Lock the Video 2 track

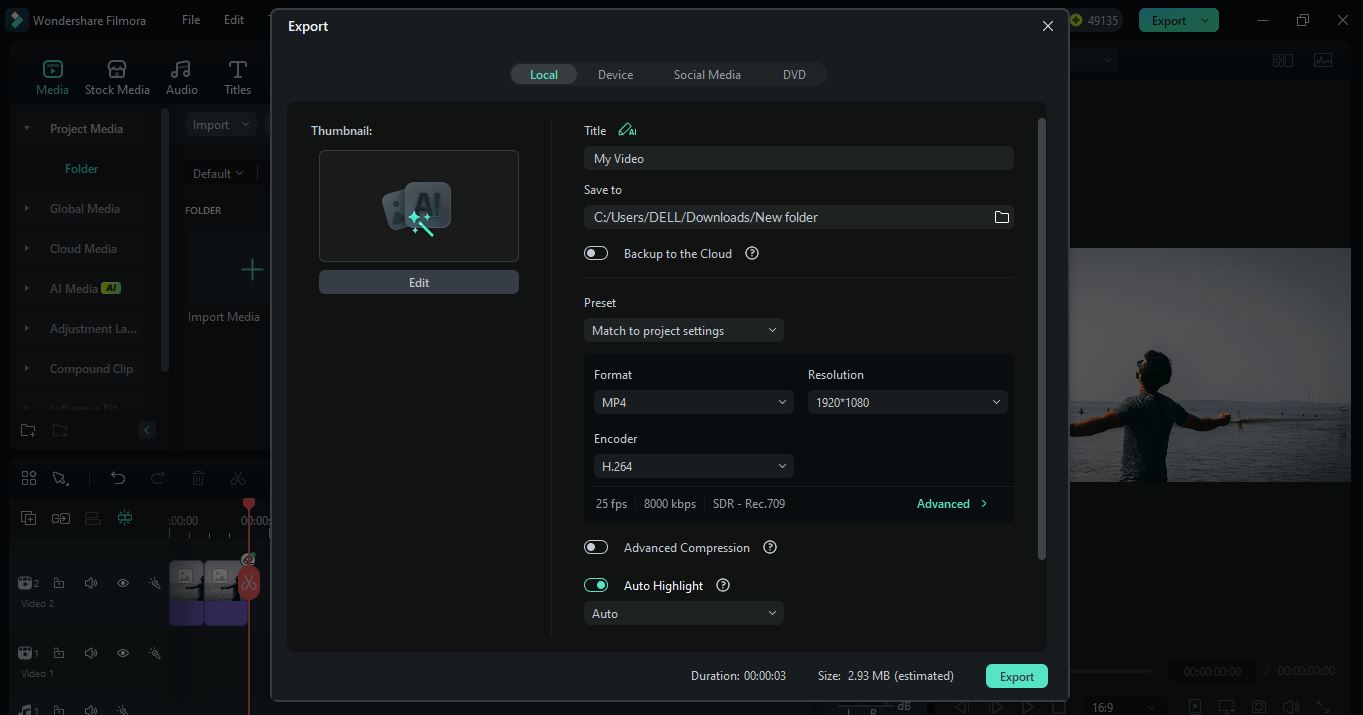coord(59,583)
